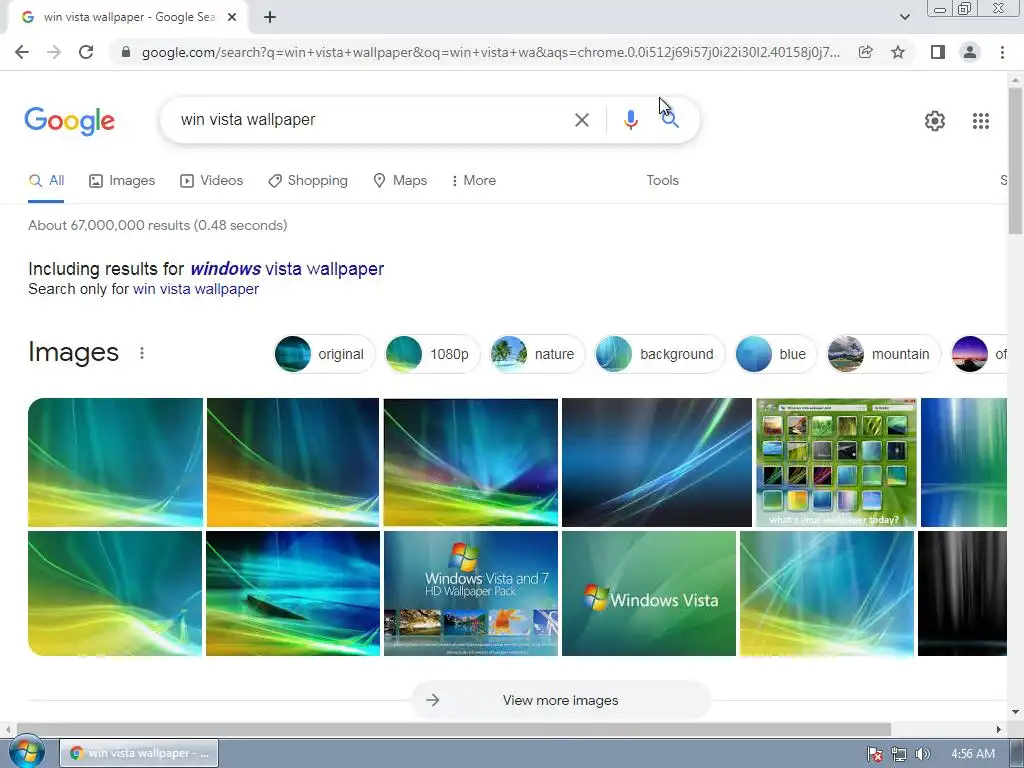Expand the More search categories menu
Viewport: 1024px width, 768px height.
pyautogui.click(x=474, y=181)
